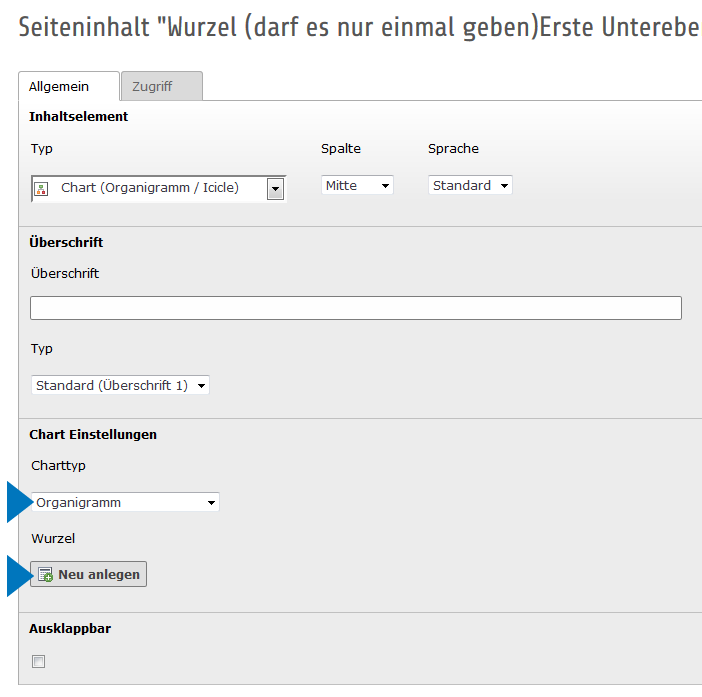
Task: Click the arrow button of the content Typ selector
Action: pos(275,188)
